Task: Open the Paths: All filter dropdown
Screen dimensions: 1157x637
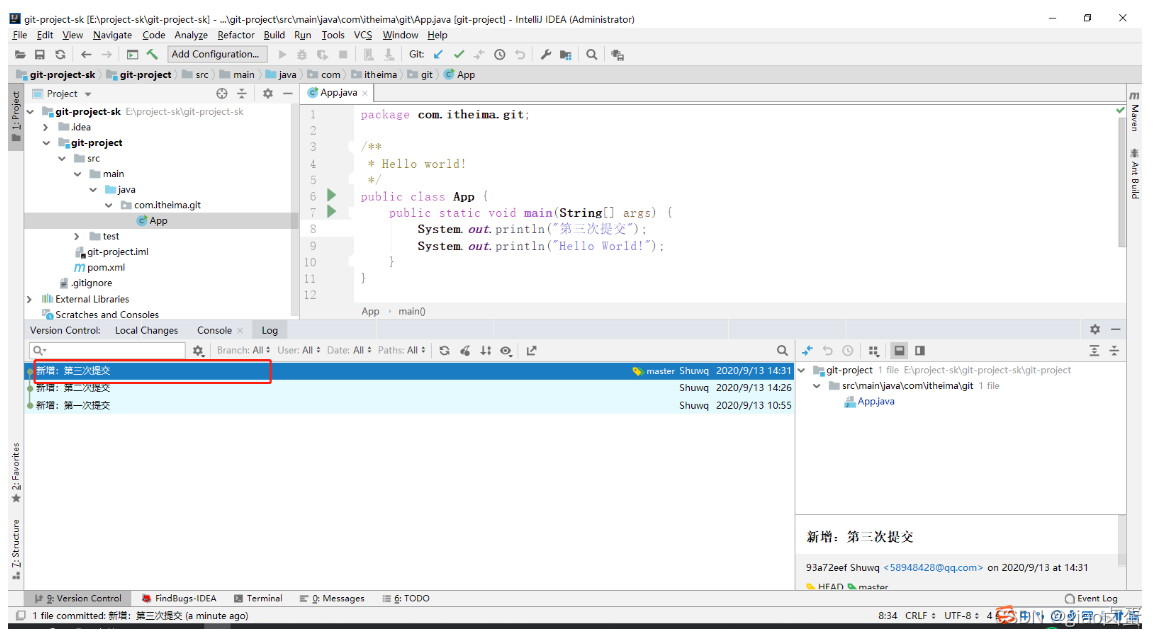Action: (402, 351)
